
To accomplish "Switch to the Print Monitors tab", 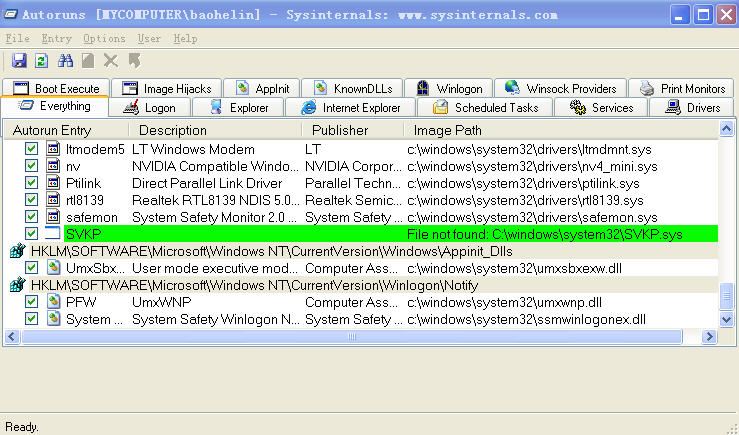I will (x=681, y=88).
